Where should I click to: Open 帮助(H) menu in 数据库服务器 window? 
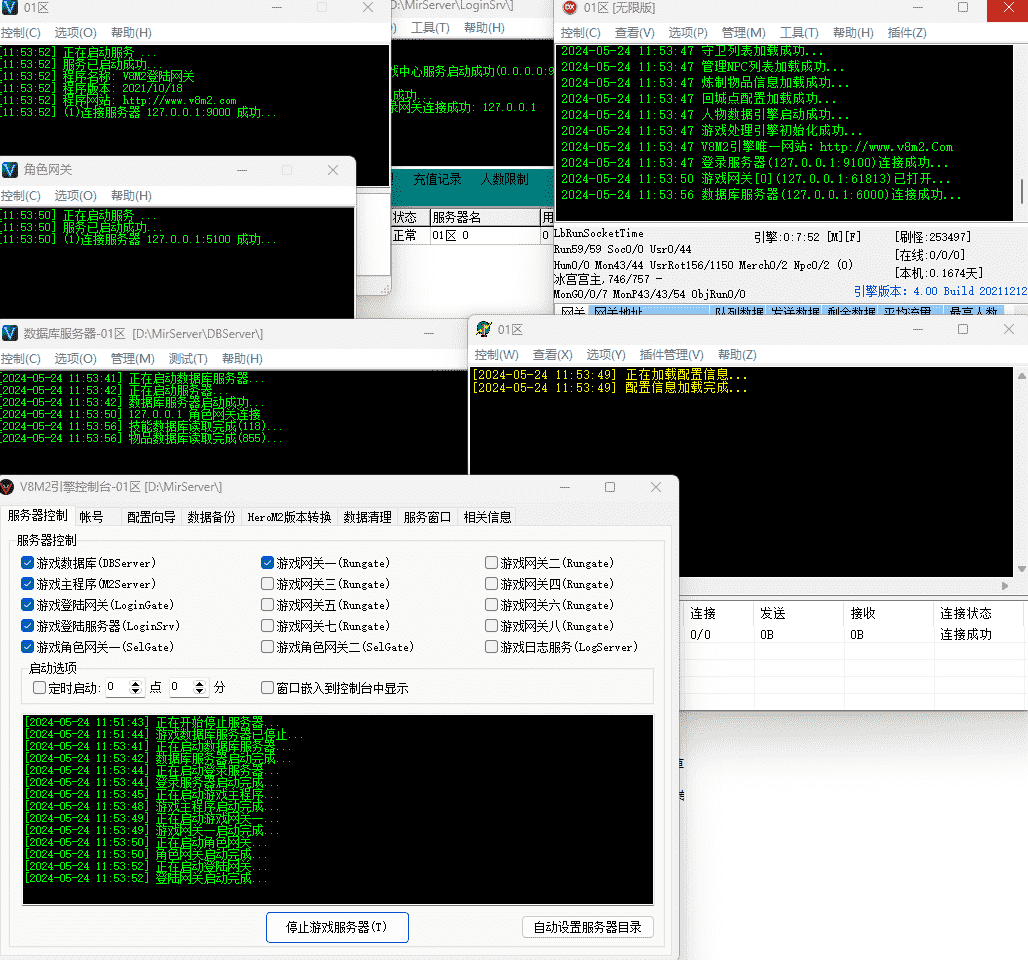point(242,359)
